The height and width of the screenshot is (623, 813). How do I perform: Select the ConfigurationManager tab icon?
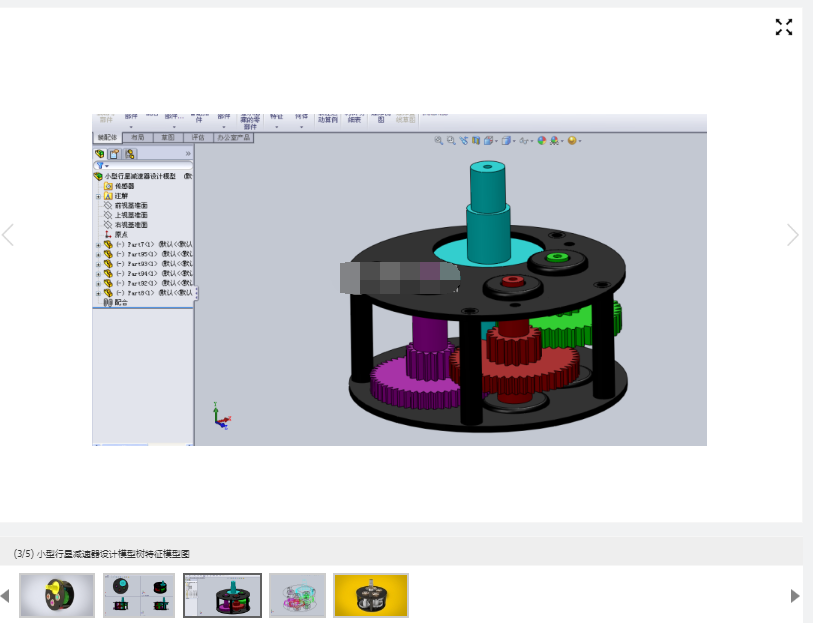point(130,154)
